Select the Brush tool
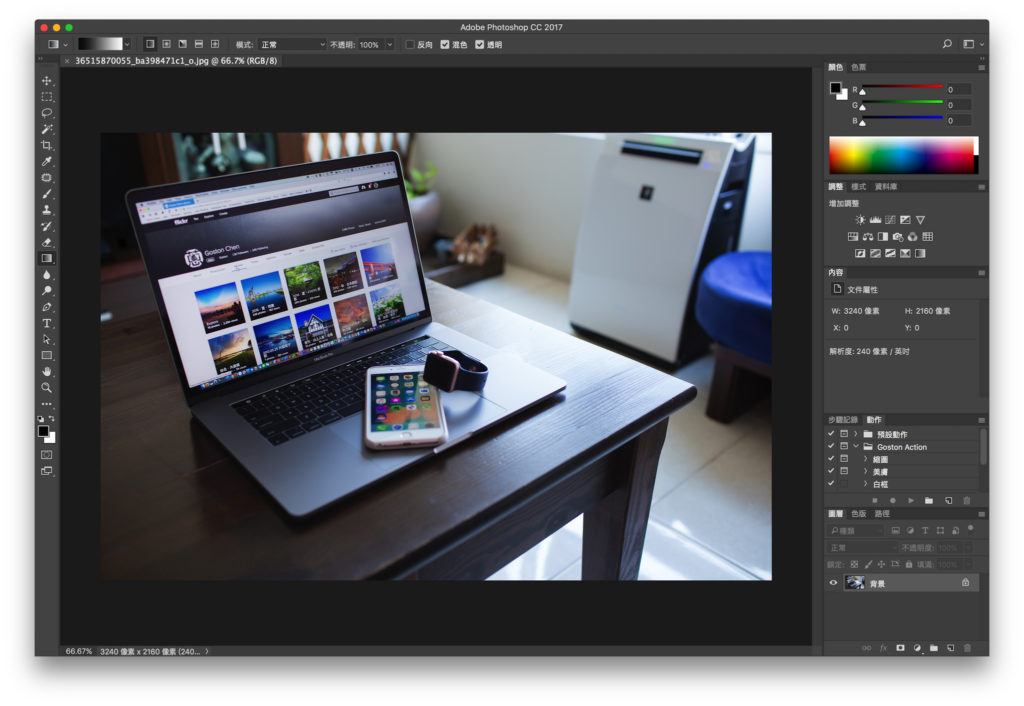The image size is (1024, 706). pos(46,194)
